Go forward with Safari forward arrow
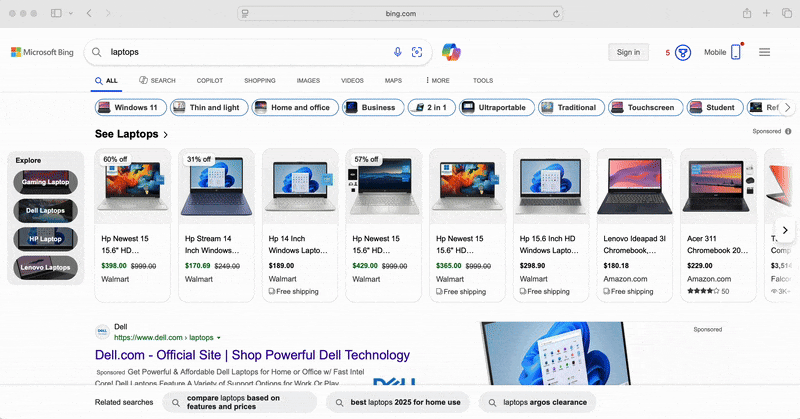 tap(108, 13)
